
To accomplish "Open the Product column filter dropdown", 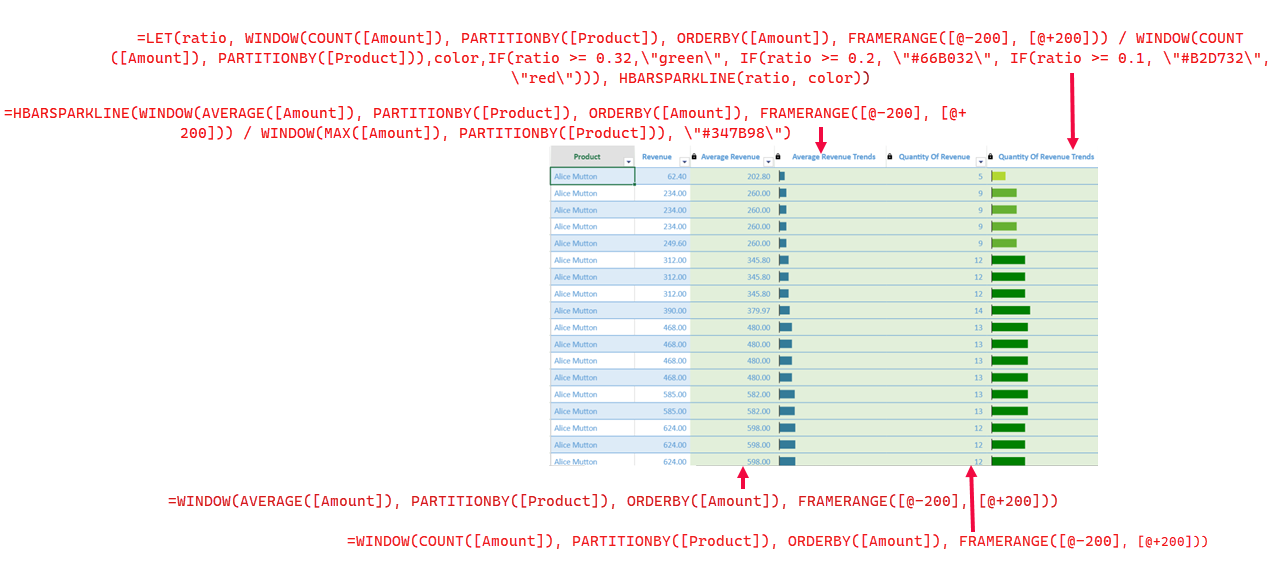I will [x=629, y=161].
